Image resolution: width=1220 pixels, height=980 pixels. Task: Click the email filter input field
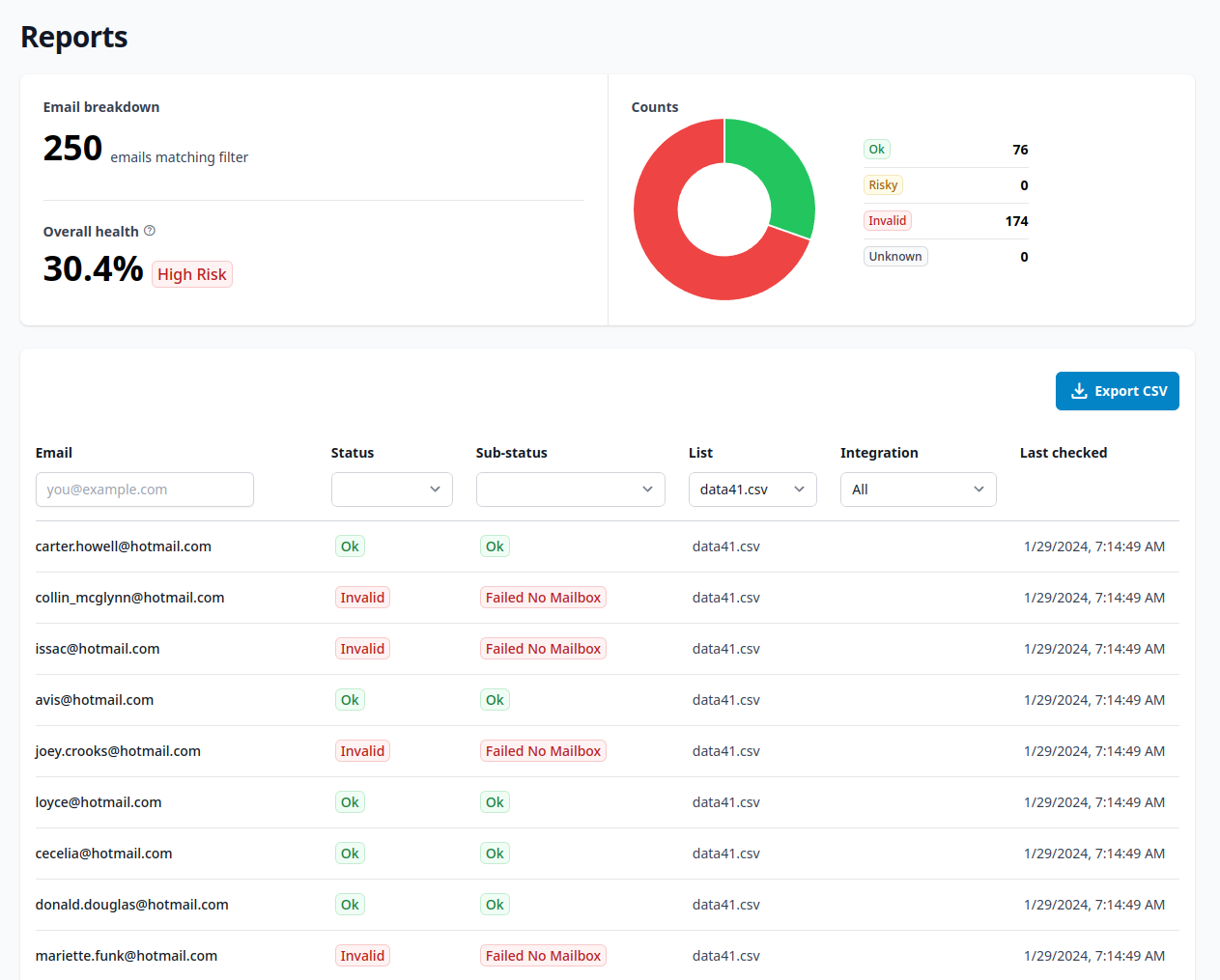(x=145, y=490)
